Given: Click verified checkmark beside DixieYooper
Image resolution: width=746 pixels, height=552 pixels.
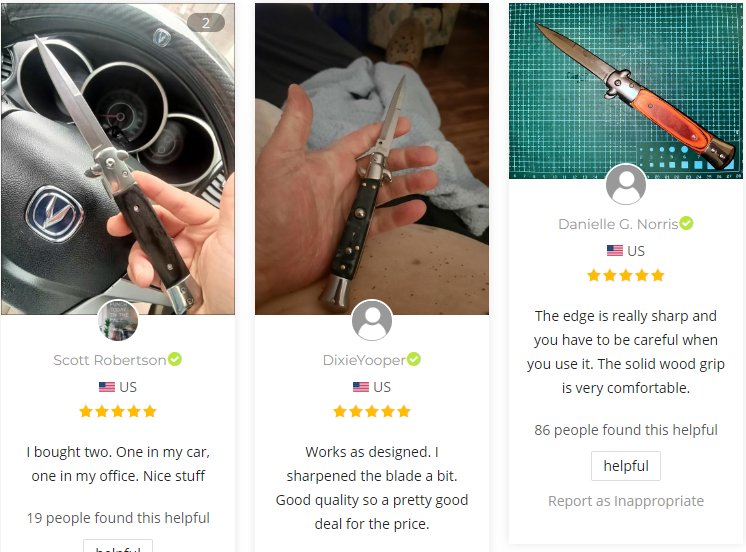Looking at the screenshot, I should pyautogui.click(x=413, y=359).
